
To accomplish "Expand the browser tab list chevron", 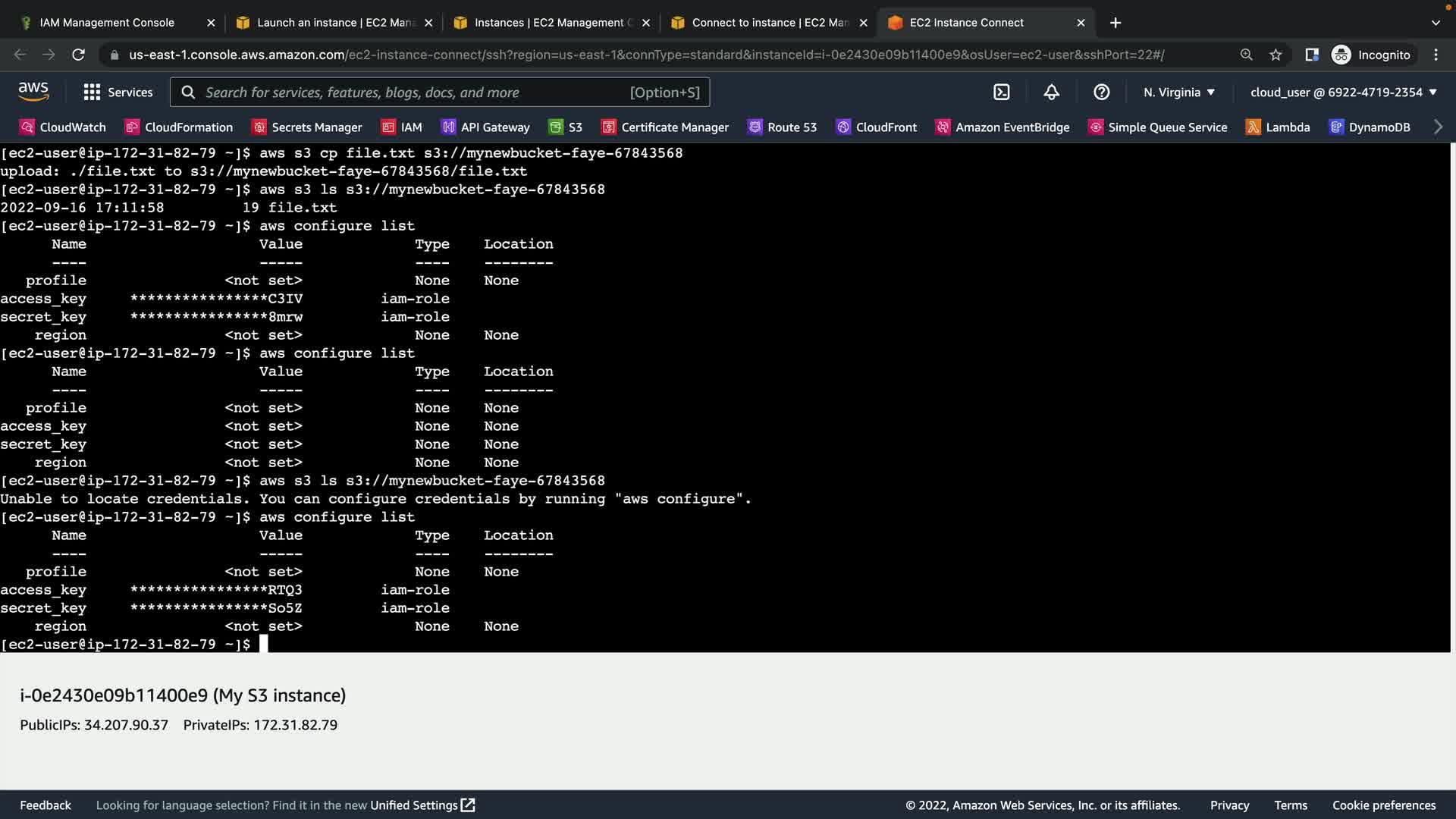I will pos(1435,23).
